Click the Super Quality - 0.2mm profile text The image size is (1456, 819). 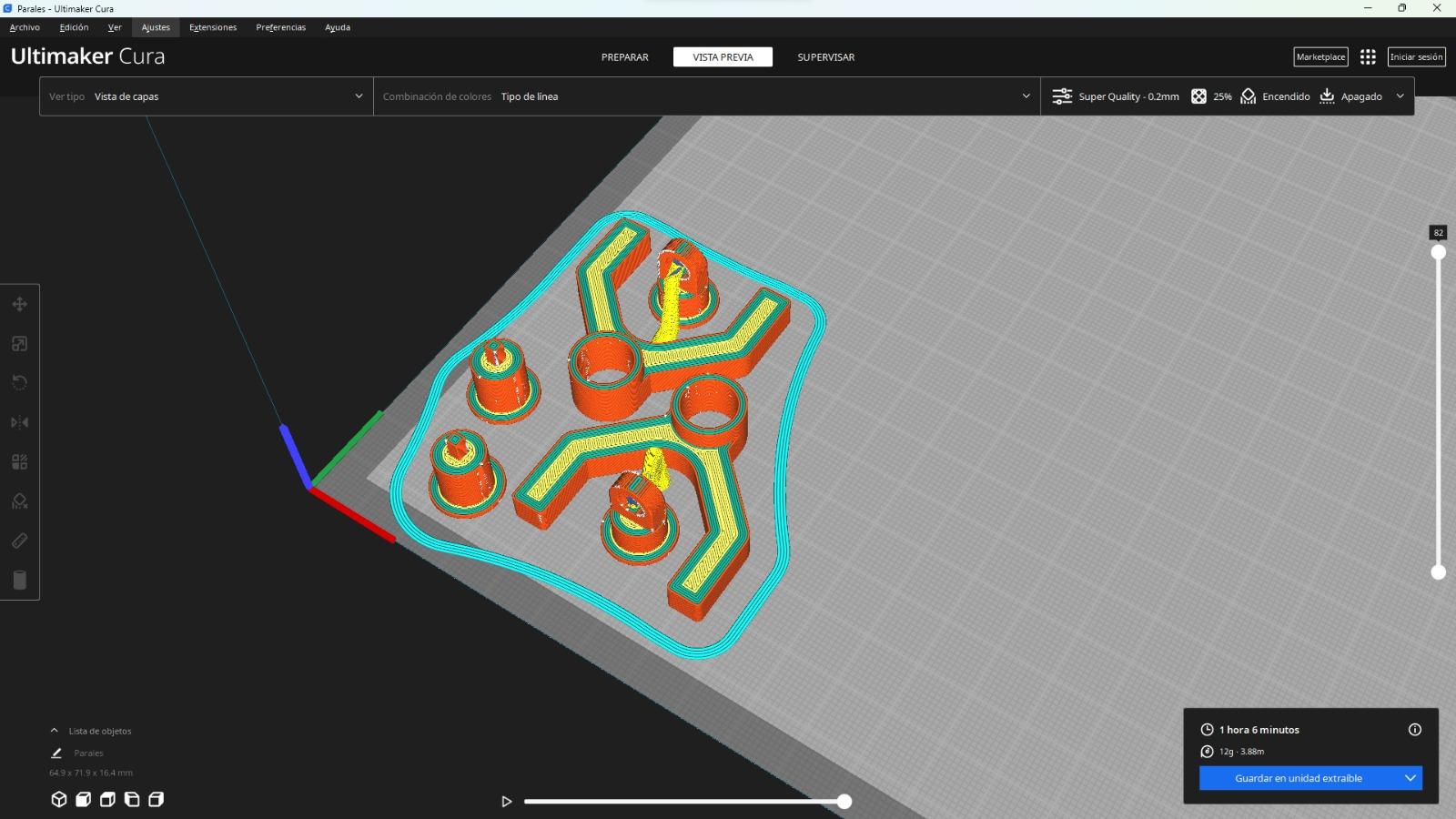tap(1128, 96)
